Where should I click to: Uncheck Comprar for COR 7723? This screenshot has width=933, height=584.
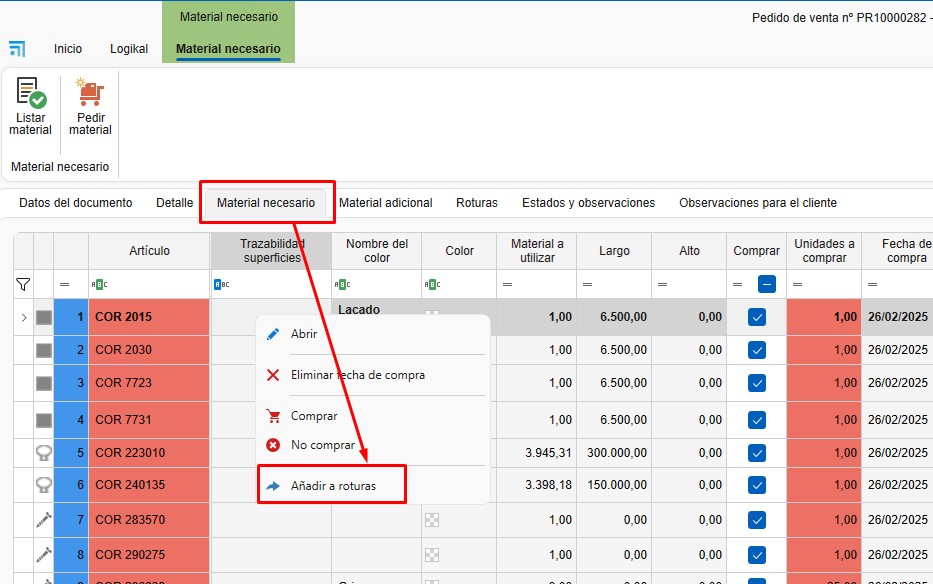point(757,383)
